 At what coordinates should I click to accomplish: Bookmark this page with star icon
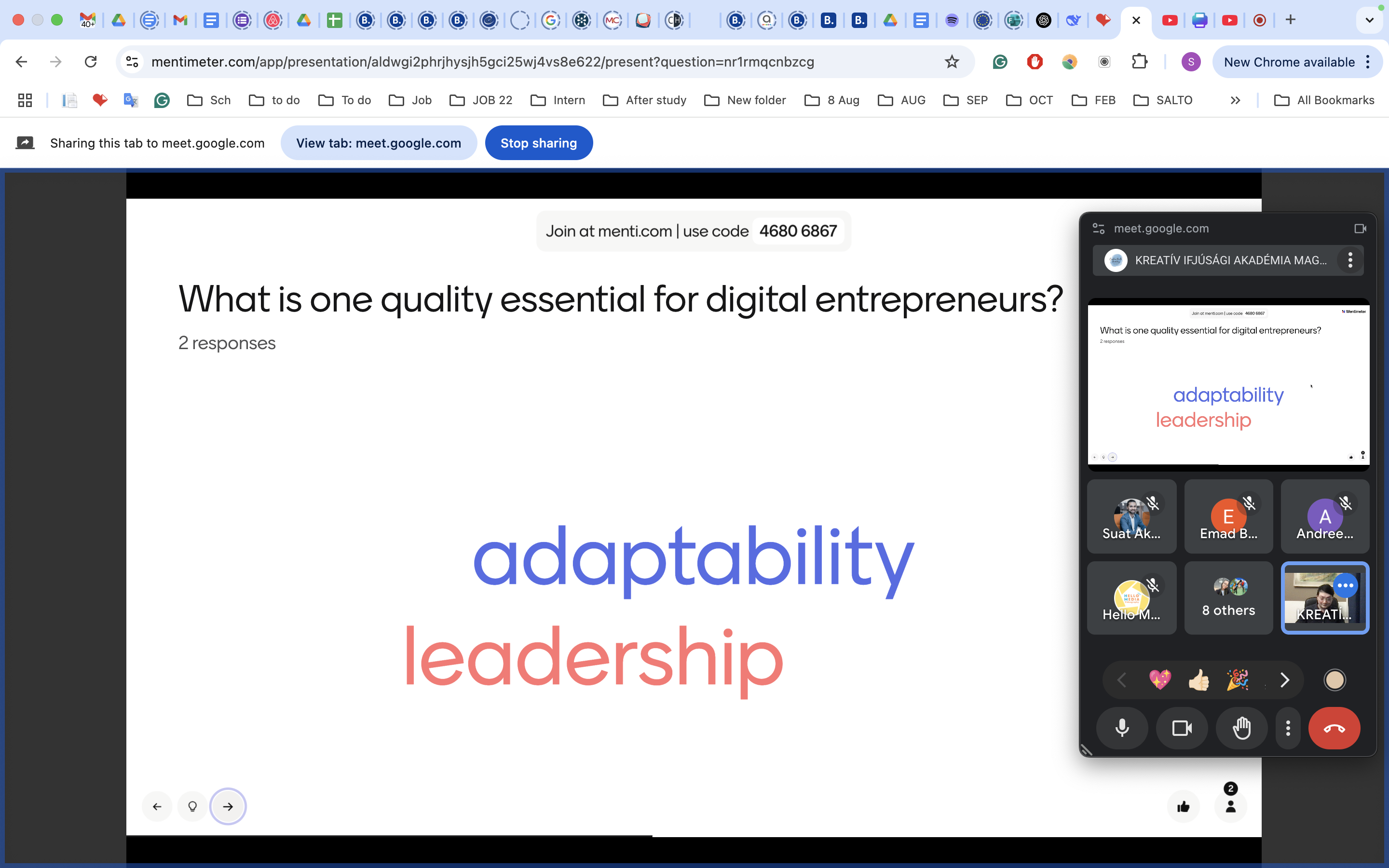tap(952, 62)
